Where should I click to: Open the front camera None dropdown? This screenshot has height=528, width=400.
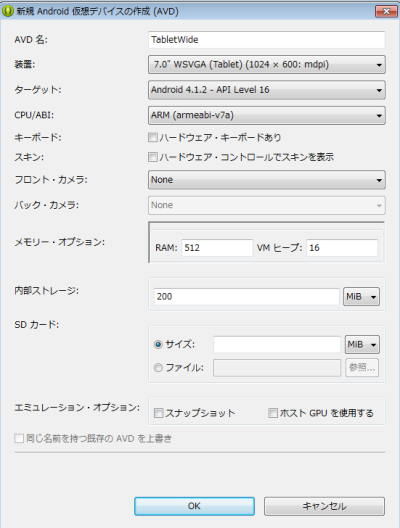click(x=267, y=180)
